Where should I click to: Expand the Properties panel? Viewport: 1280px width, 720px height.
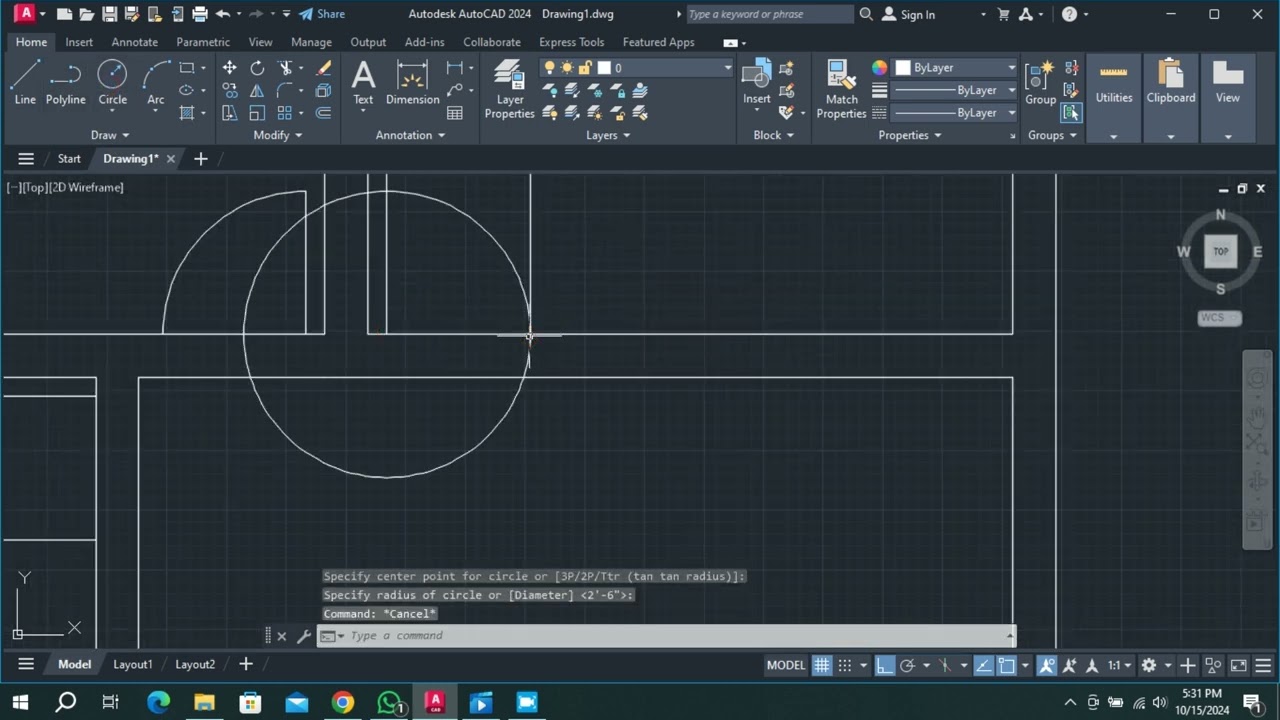tap(909, 135)
